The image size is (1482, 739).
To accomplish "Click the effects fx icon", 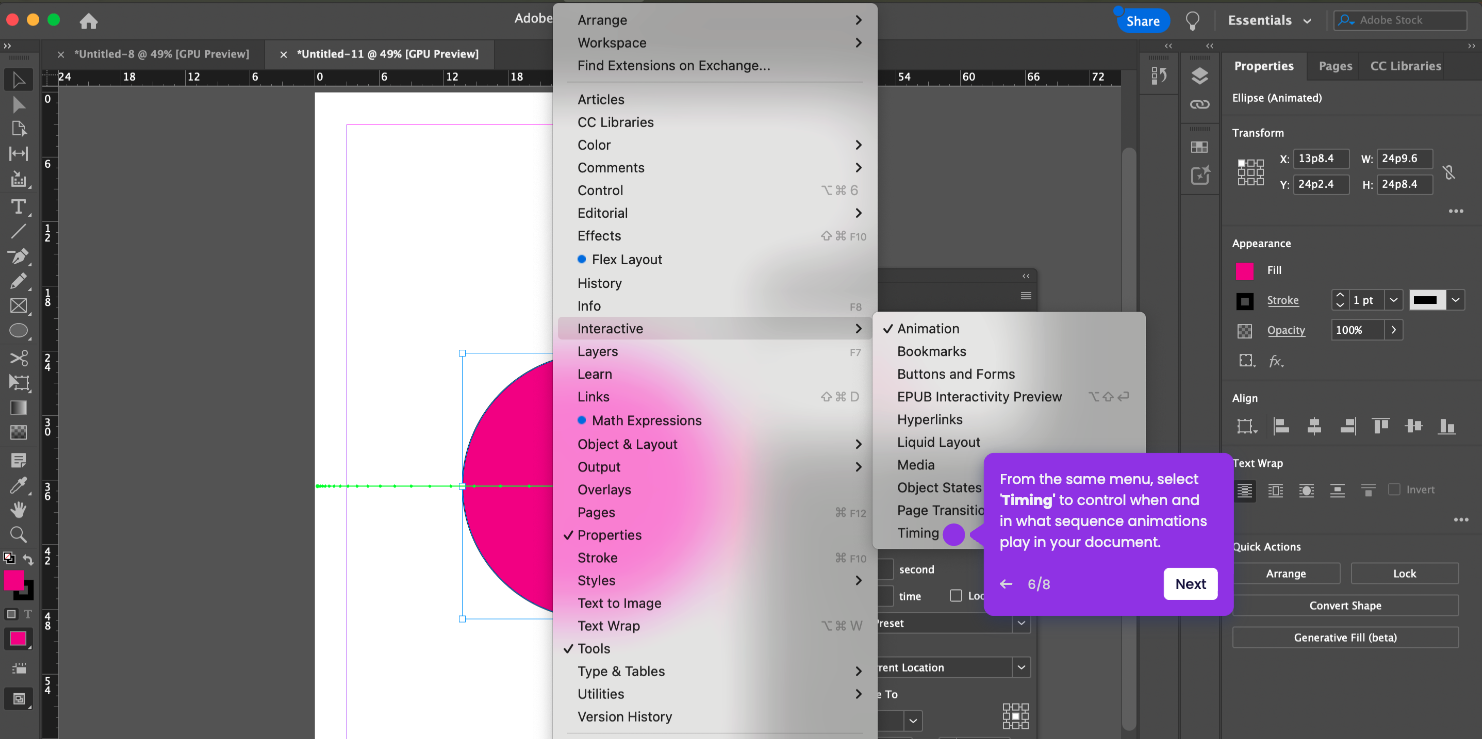I will (x=1276, y=361).
